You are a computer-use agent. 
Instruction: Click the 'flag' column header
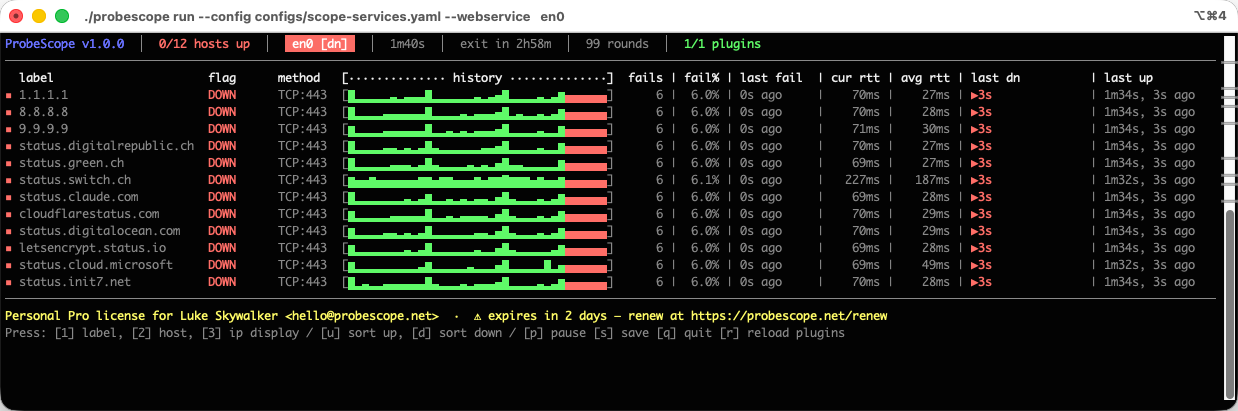(222, 78)
